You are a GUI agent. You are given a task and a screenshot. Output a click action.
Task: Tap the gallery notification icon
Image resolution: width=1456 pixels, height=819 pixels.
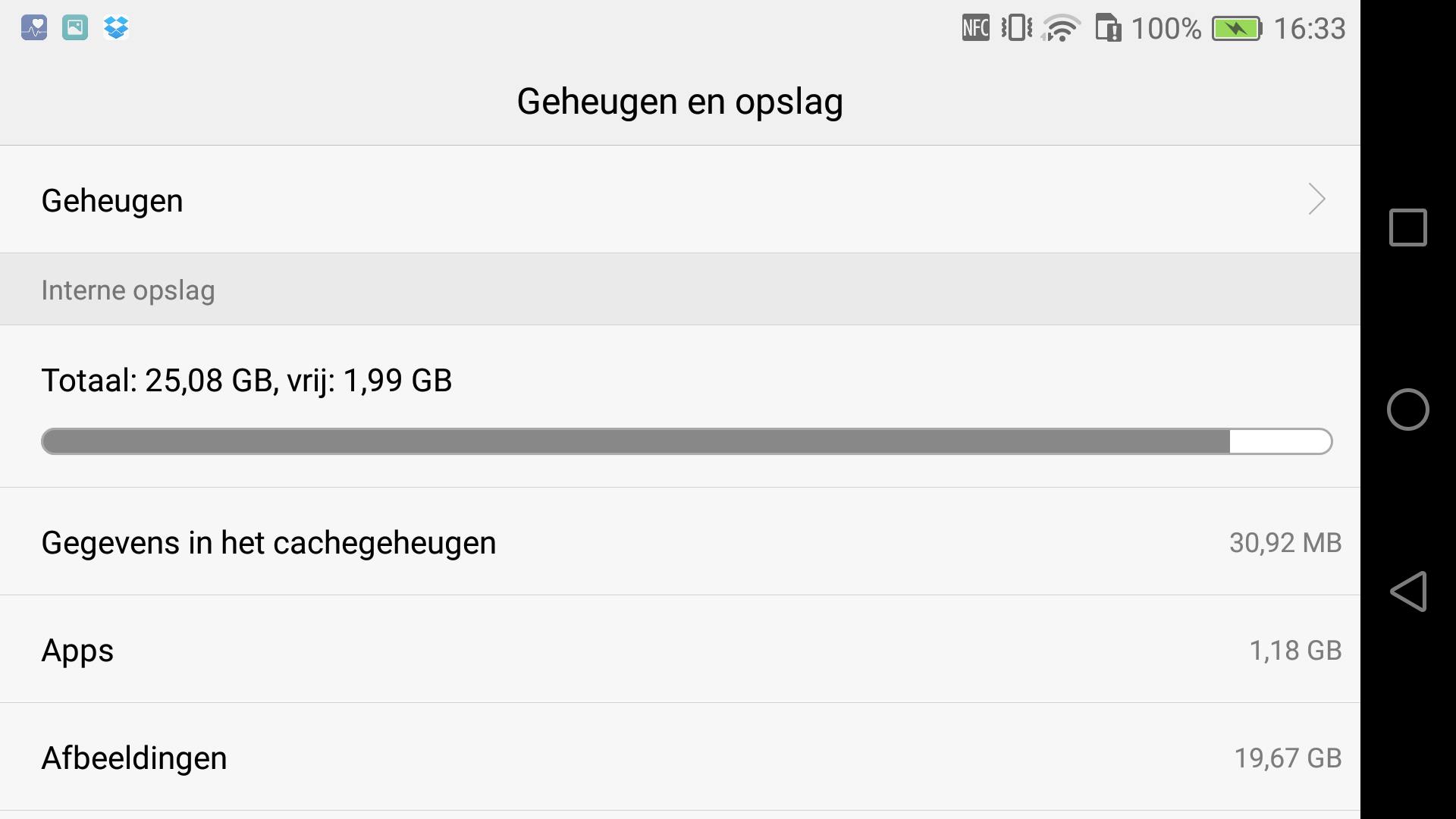tap(75, 28)
